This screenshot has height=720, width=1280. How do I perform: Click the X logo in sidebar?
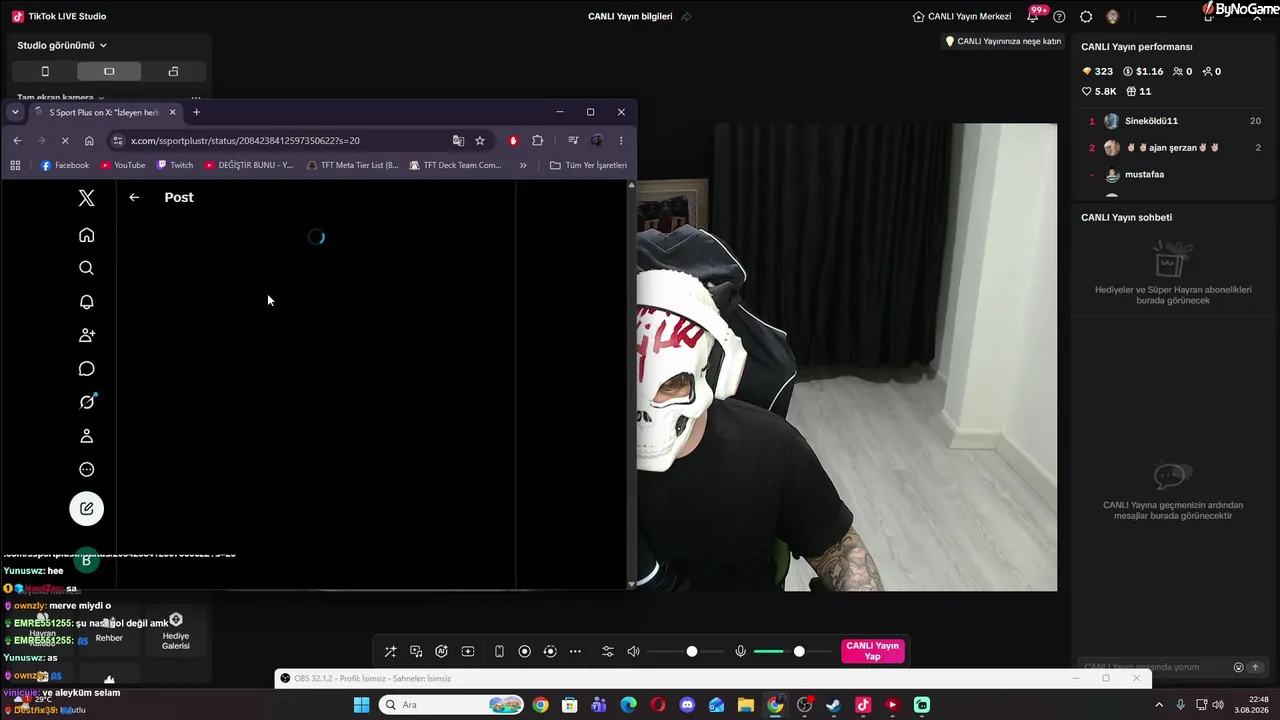[87, 198]
